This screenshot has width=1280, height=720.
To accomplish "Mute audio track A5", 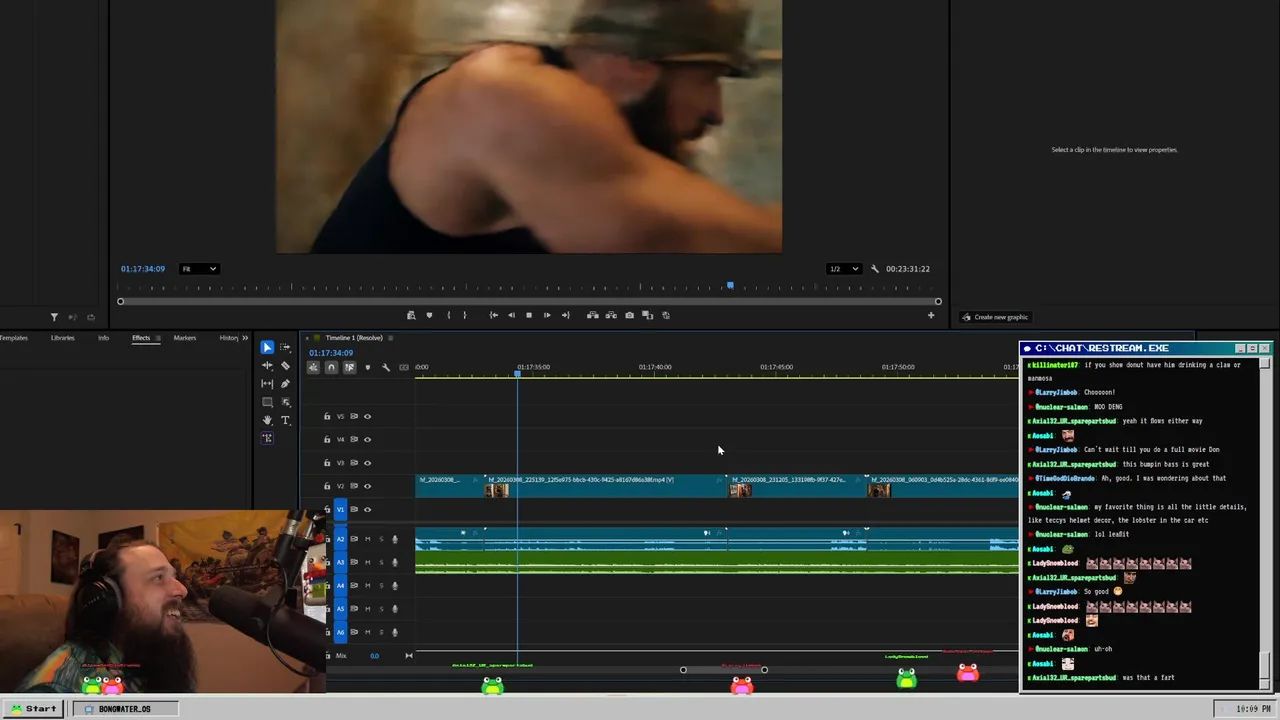I will point(367,609).
